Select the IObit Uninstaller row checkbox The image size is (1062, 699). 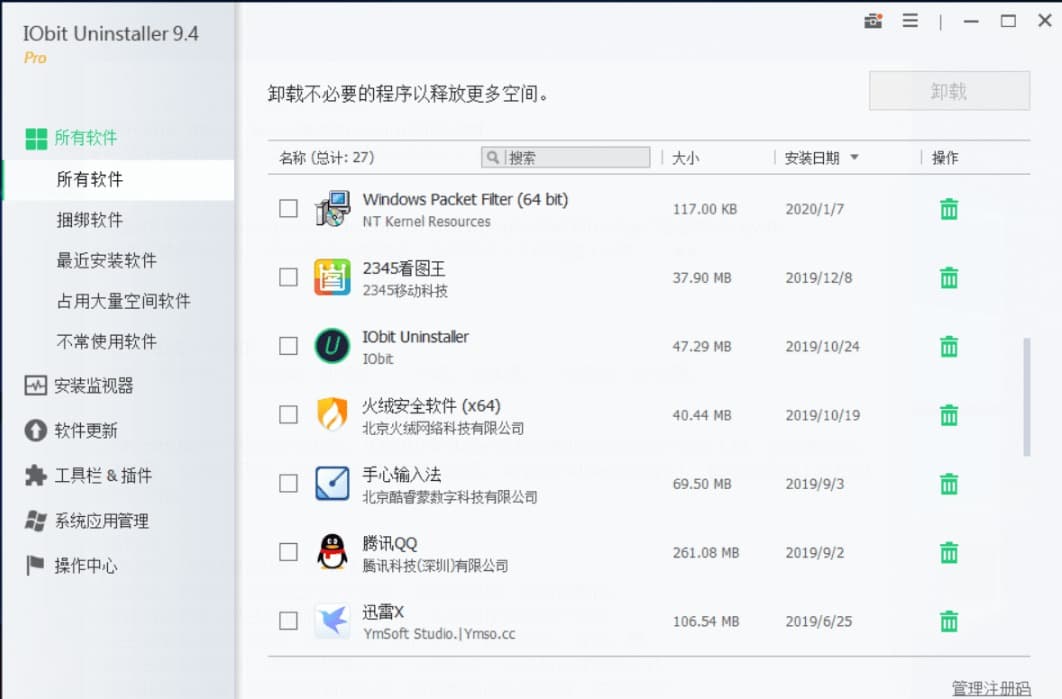(x=289, y=345)
